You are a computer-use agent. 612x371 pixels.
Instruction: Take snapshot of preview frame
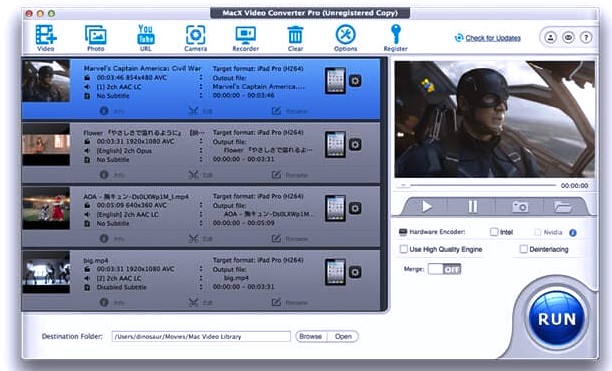[x=520, y=206]
